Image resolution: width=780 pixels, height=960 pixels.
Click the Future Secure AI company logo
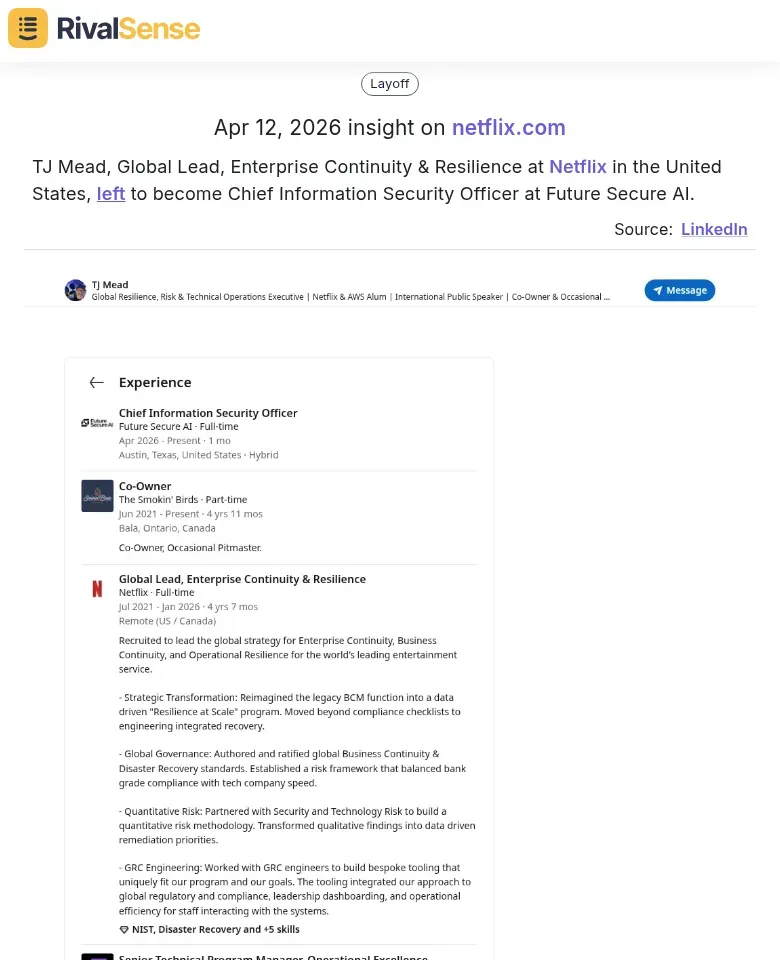(x=96, y=421)
